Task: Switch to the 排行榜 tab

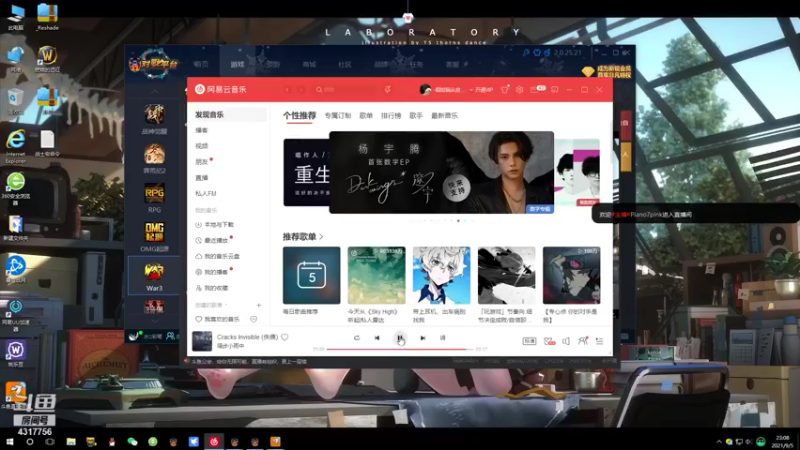Action: tap(391, 116)
